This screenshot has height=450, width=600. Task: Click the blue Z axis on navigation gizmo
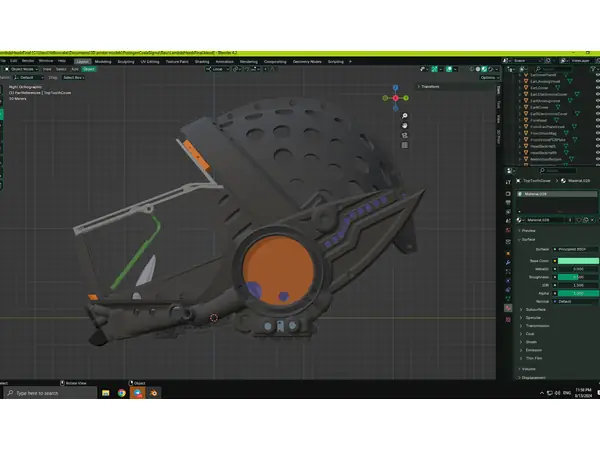tap(396, 88)
